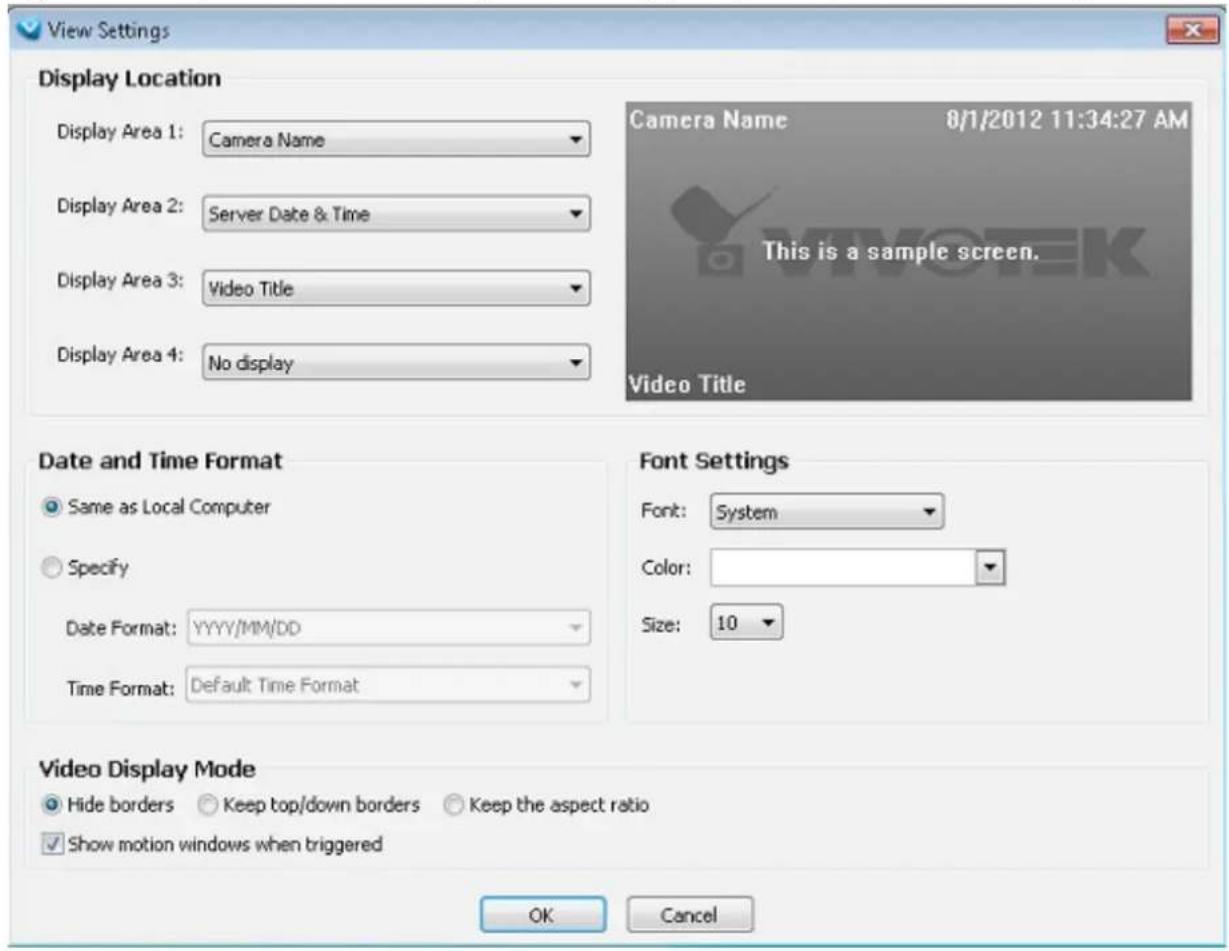Open the Display Area 4 dropdown

coord(396,363)
